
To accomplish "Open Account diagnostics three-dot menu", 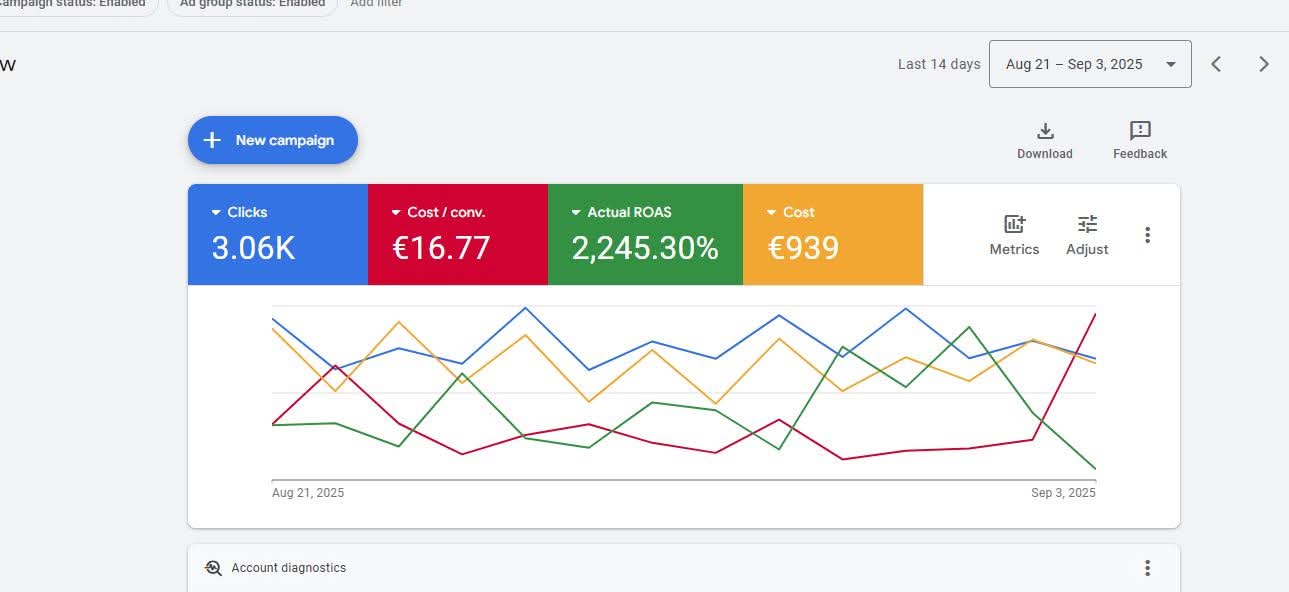I will click(x=1147, y=568).
